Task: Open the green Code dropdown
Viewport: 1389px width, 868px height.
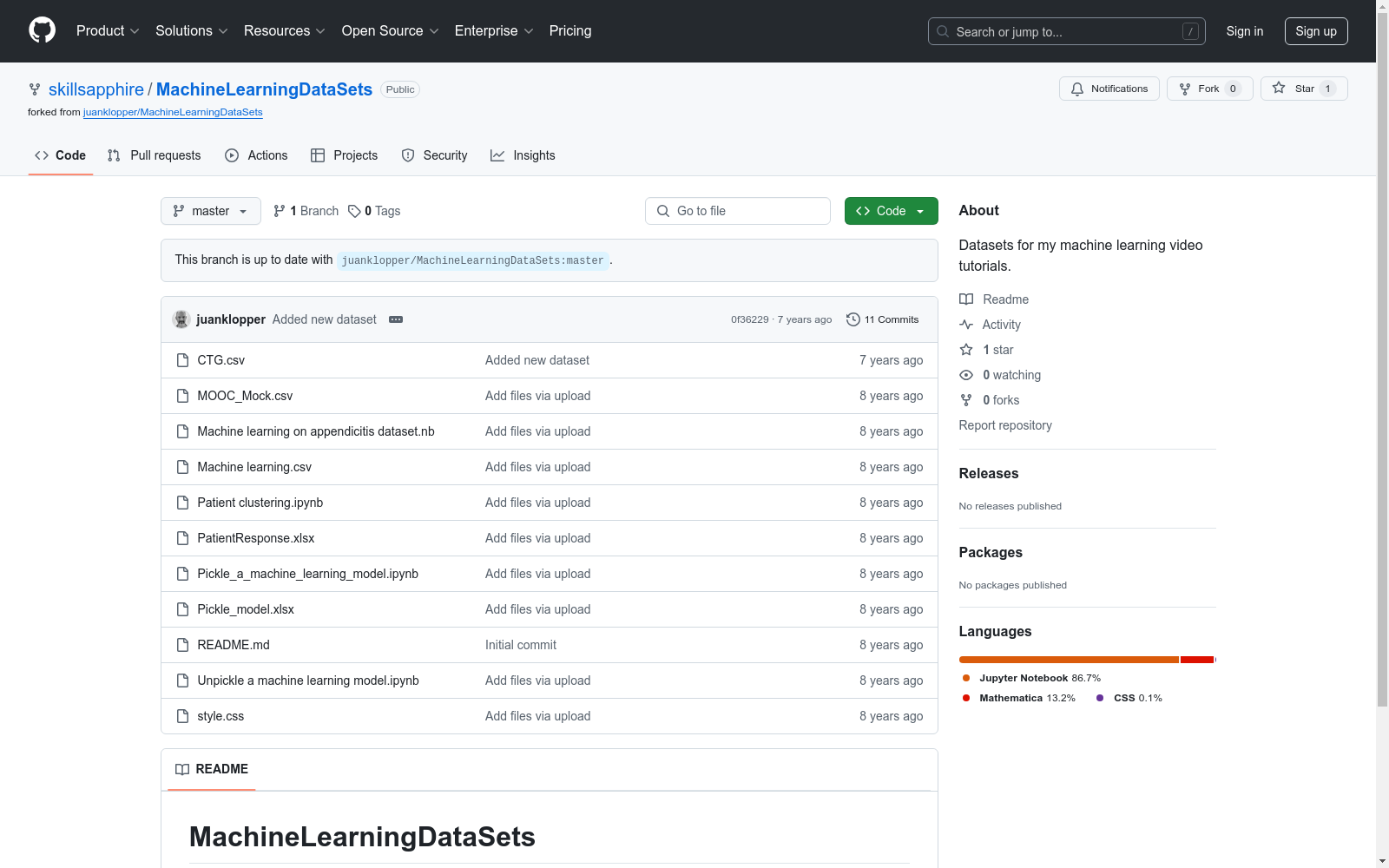Action: point(892,211)
